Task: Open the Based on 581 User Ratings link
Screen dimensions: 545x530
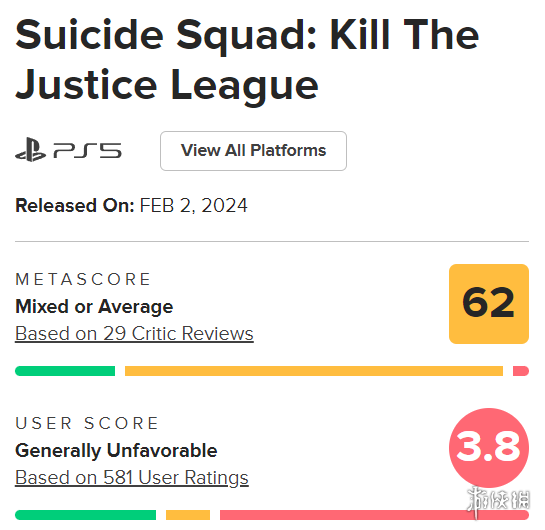Action: pos(132,478)
